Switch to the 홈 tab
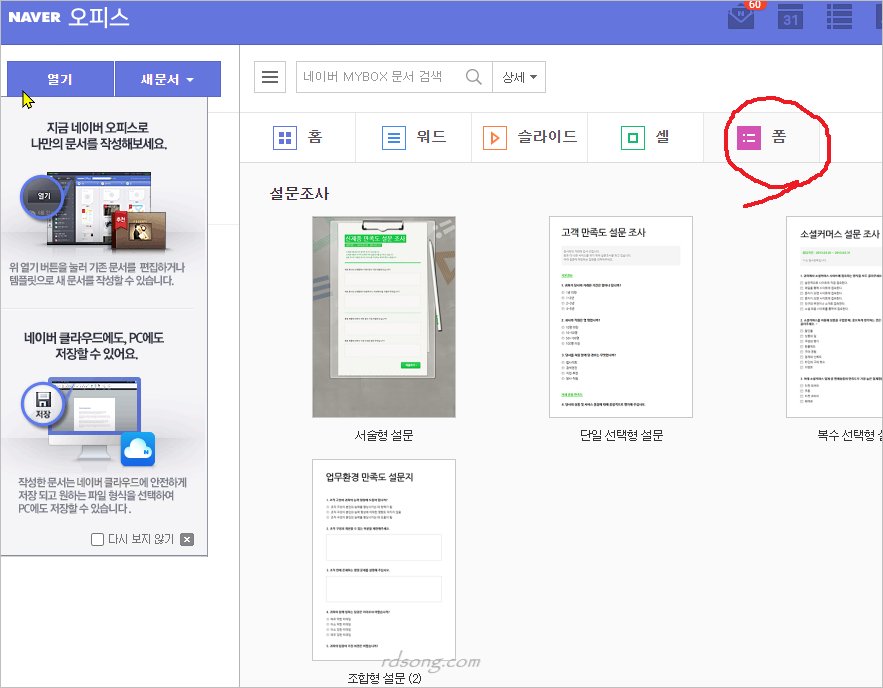This screenshot has width=883, height=688. (299, 138)
